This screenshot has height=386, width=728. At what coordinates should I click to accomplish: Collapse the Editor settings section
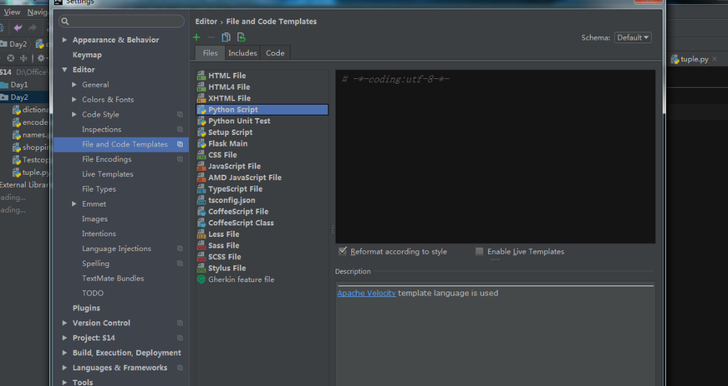(65, 70)
